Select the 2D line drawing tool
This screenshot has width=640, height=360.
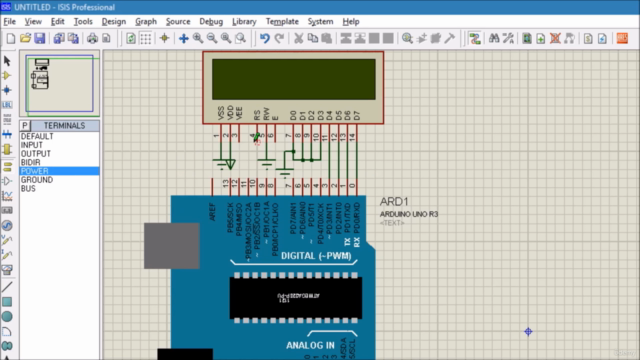coord(7,287)
